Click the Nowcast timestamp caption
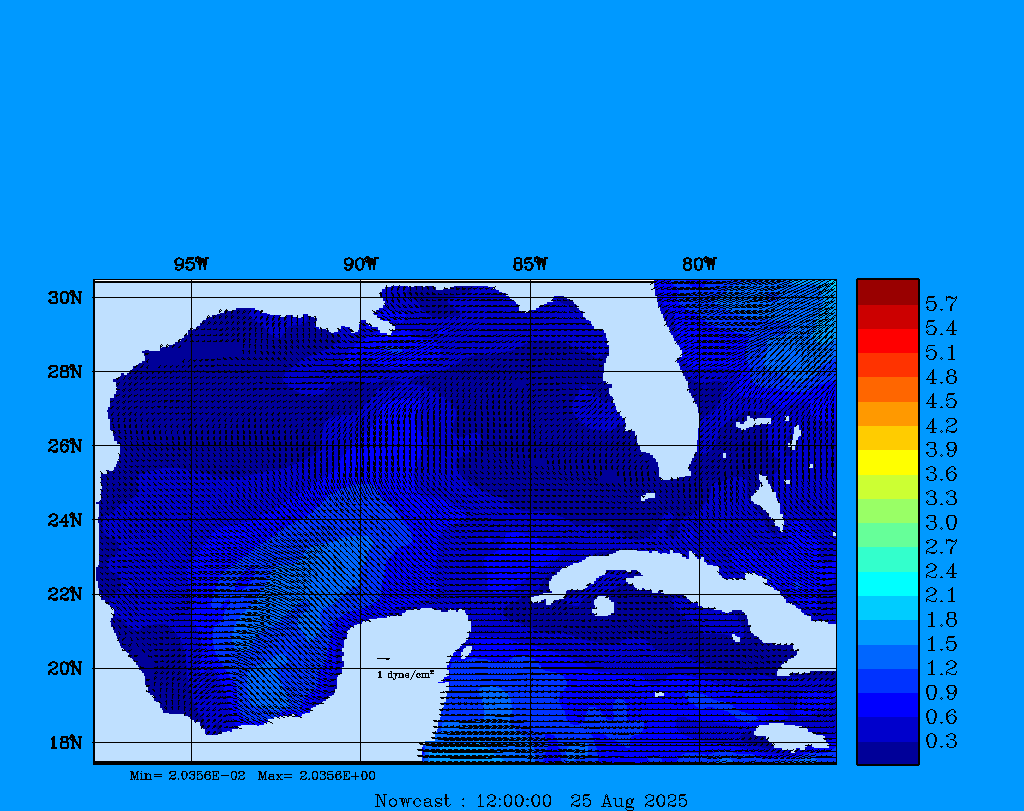 (x=530, y=801)
